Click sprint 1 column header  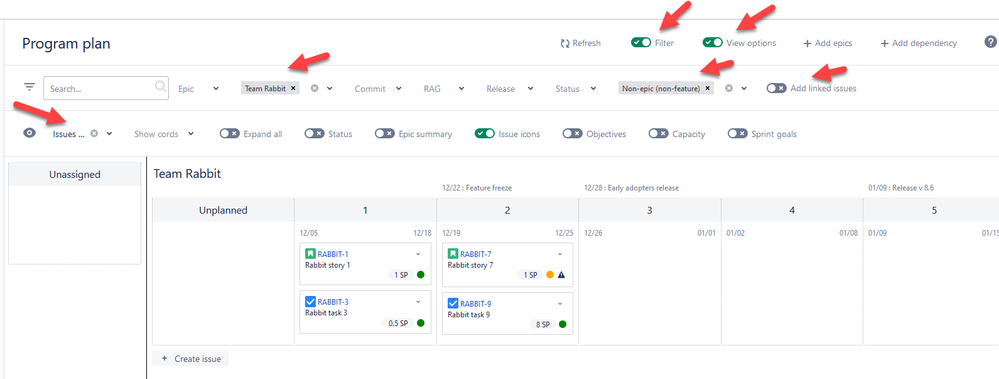(x=365, y=210)
